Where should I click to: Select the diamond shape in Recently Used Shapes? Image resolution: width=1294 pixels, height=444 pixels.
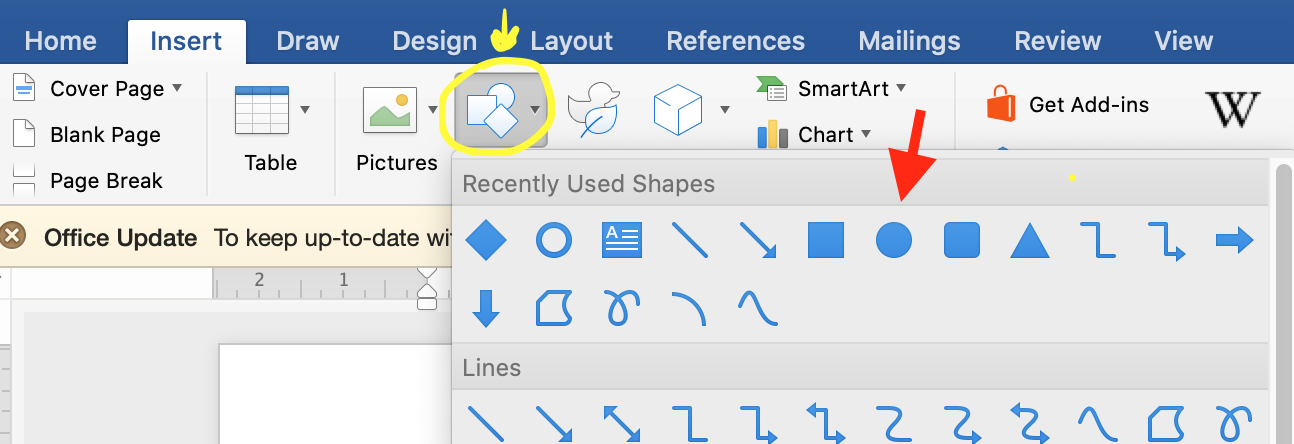click(486, 240)
